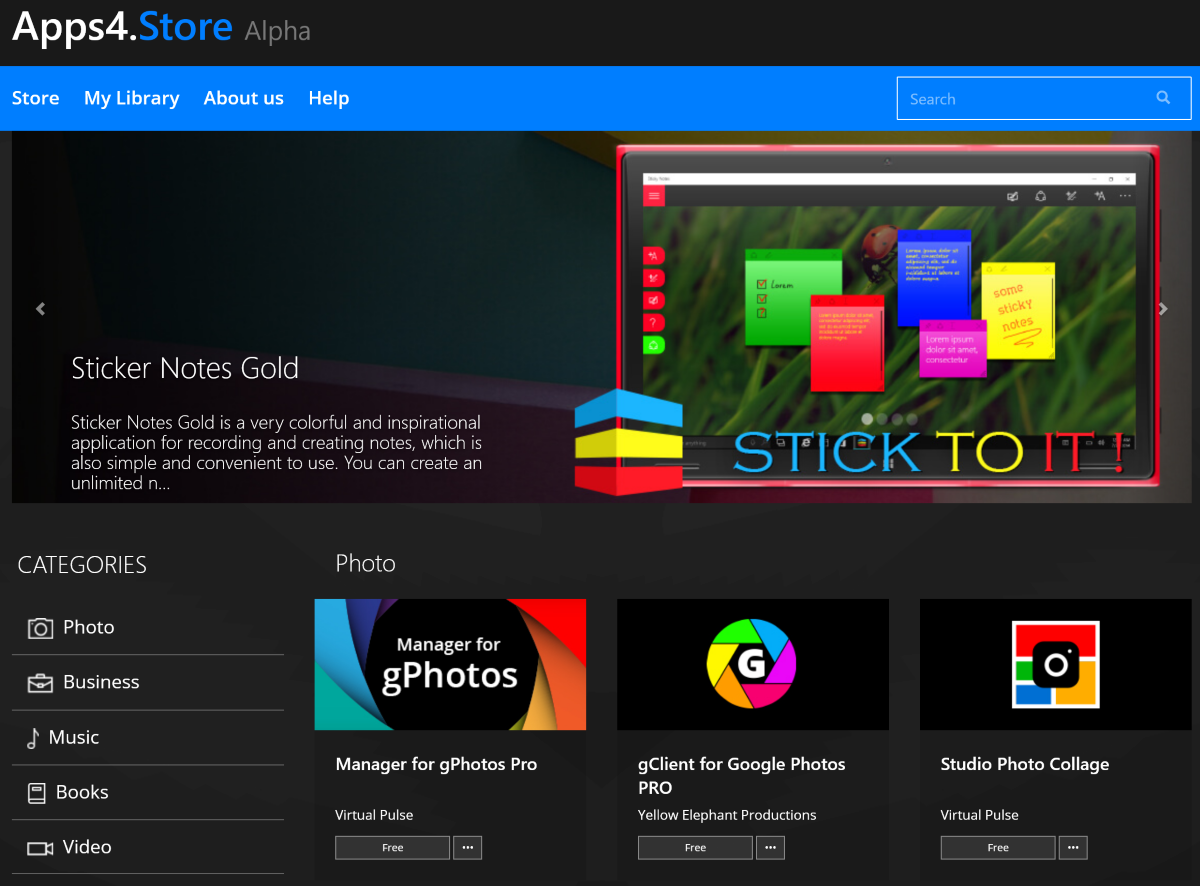This screenshot has height=886, width=1200.
Task: Open more options for gClient for Google Photos
Action: coord(770,848)
